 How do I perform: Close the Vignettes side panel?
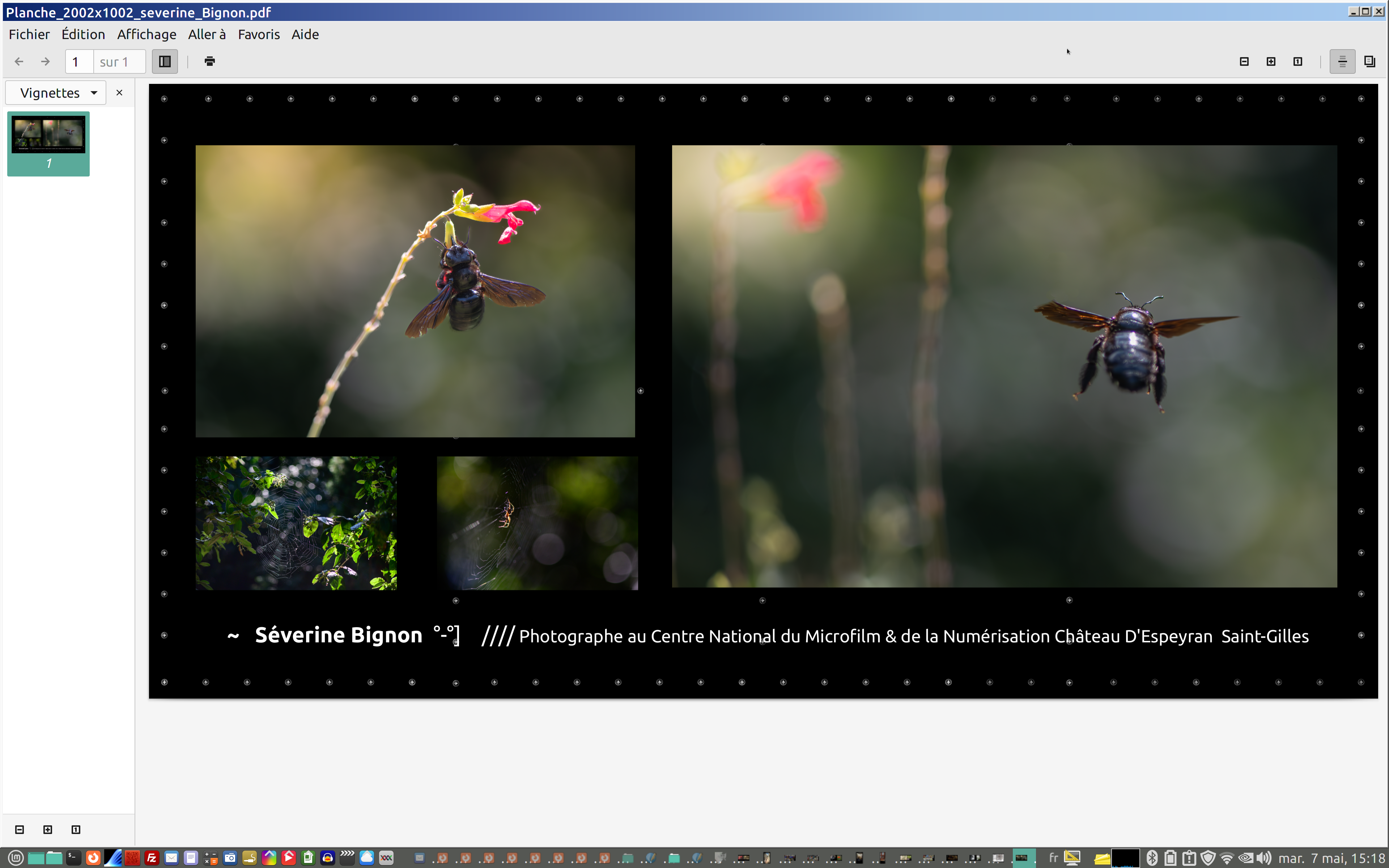119,93
